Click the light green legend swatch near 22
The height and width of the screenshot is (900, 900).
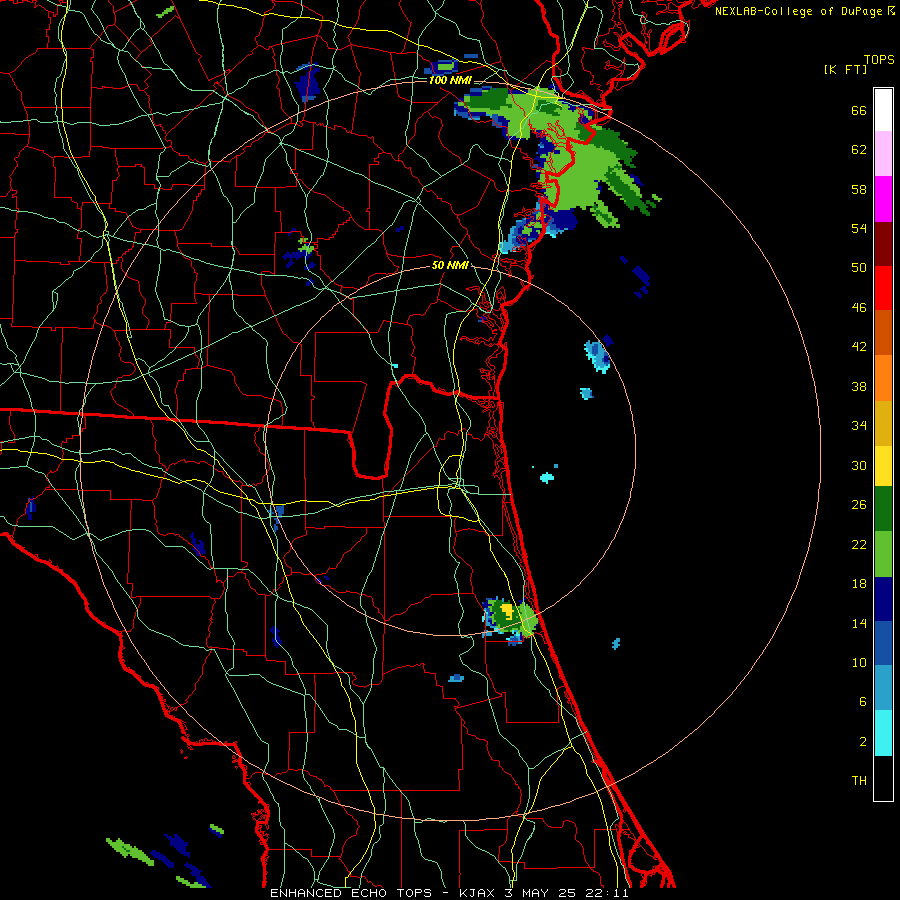(883, 554)
